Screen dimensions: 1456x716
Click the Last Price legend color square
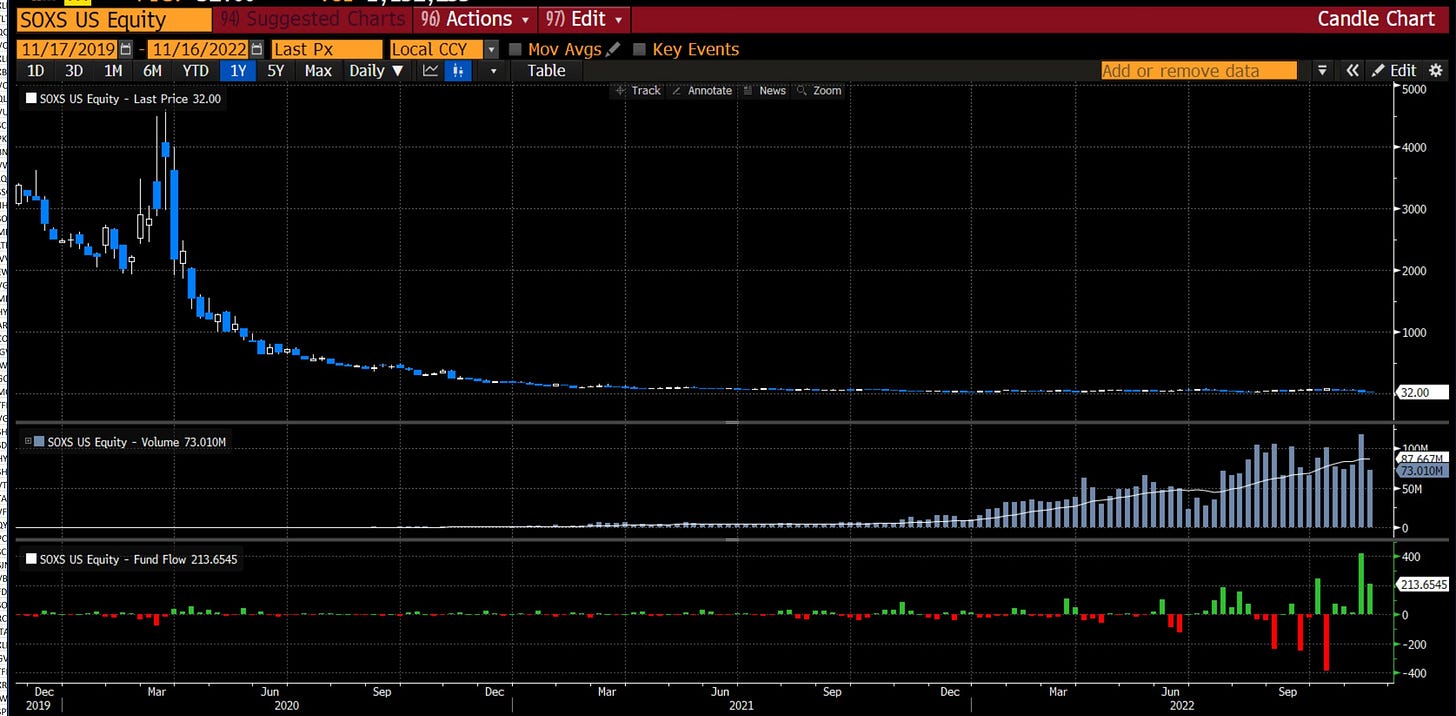coord(31,99)
